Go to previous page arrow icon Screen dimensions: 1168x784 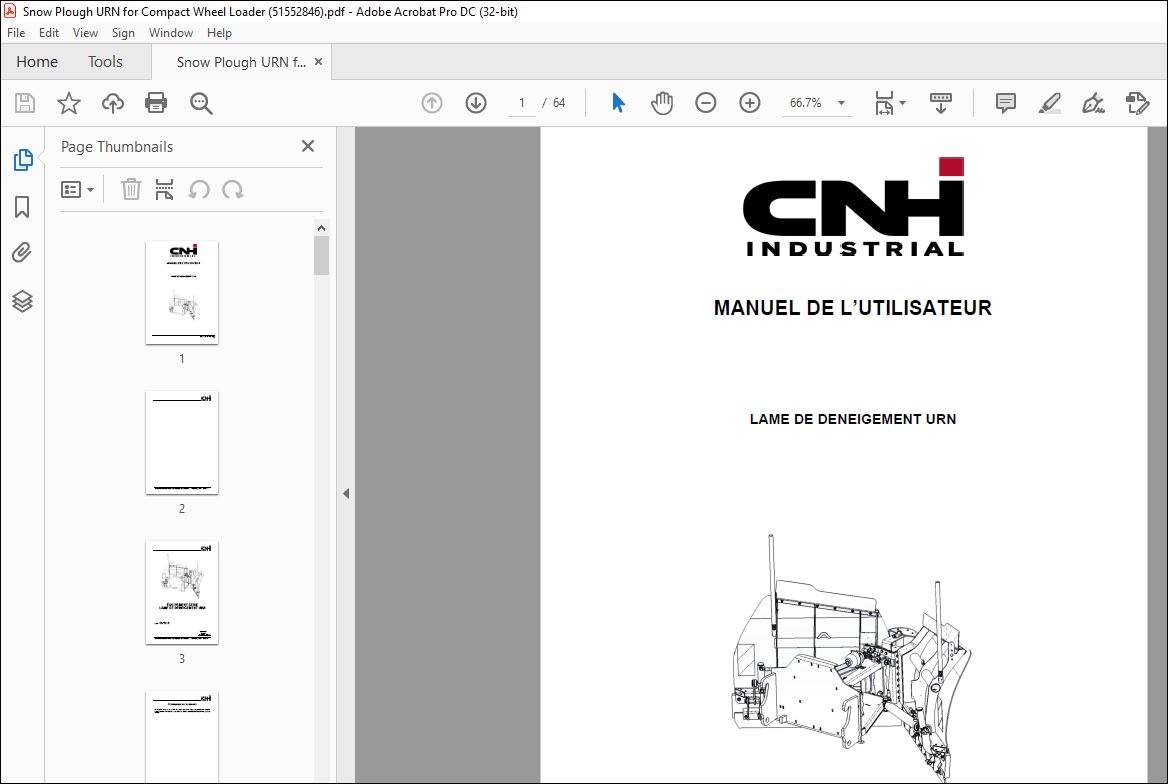click(431, 103)
